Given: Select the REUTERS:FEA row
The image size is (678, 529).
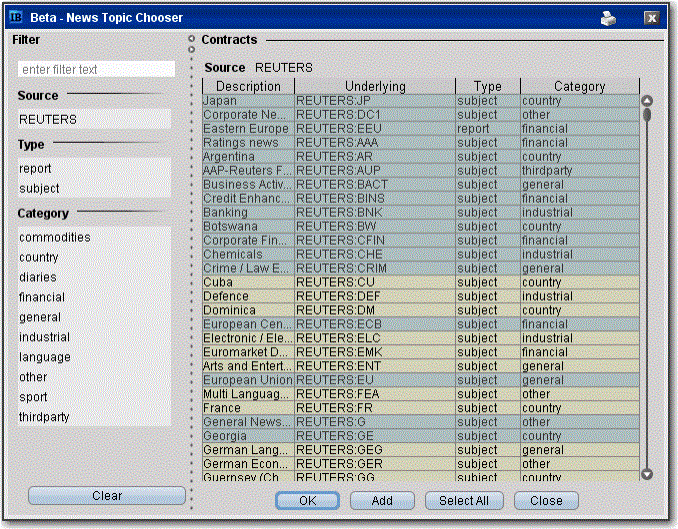Looking at the screenshot, I should pyautogui.click(x=421, y=394).
